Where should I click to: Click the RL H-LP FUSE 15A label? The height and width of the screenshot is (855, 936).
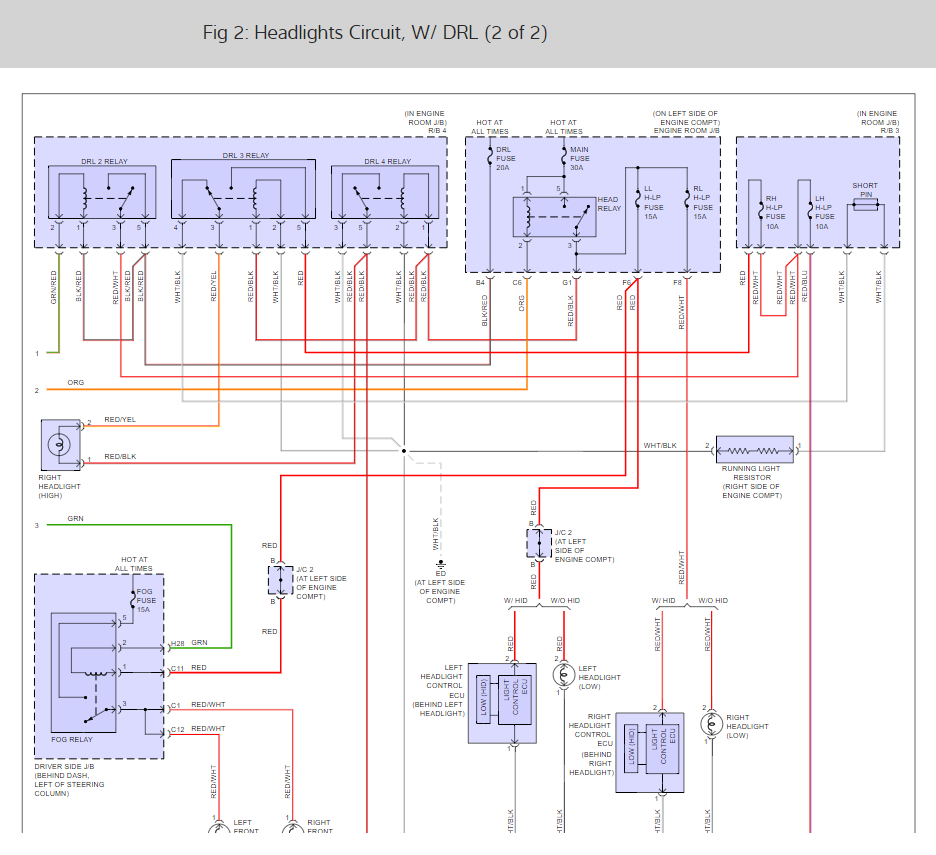coord(703,202)
